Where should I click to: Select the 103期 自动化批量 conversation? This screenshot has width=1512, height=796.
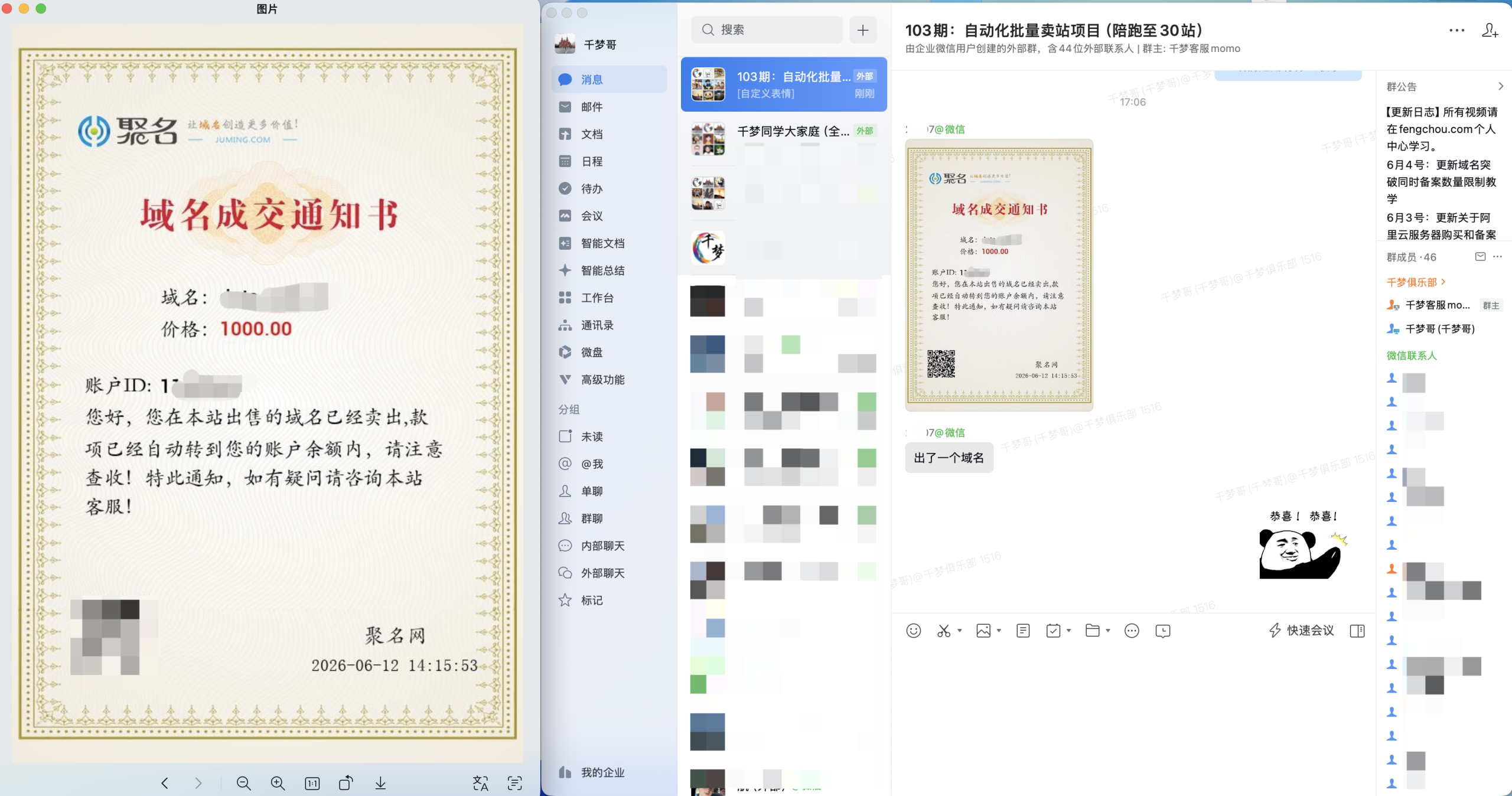click(x=784, y=84)
